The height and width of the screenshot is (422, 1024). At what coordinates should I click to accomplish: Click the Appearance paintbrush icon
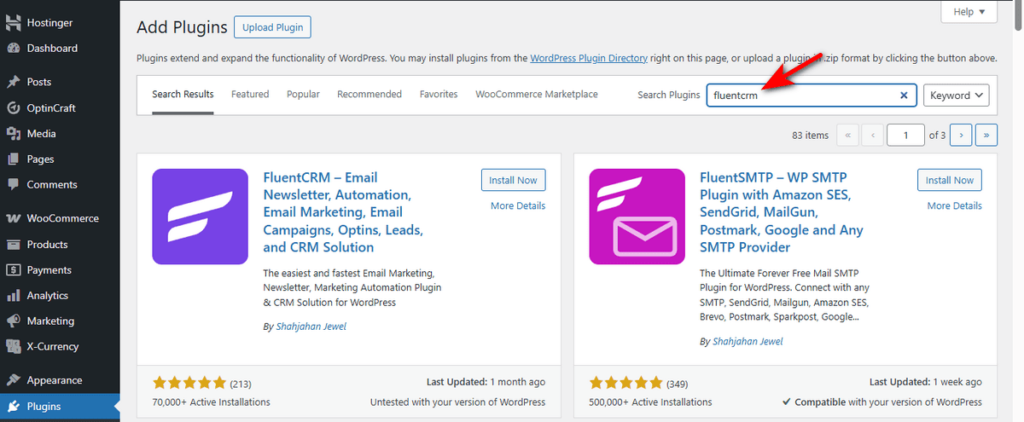pos(13,380)
